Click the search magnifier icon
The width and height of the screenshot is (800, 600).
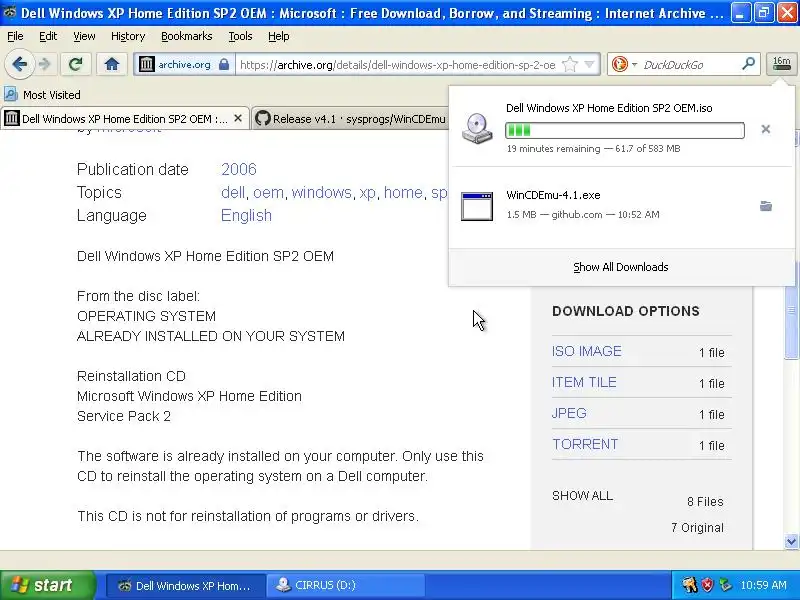[748, 64]
